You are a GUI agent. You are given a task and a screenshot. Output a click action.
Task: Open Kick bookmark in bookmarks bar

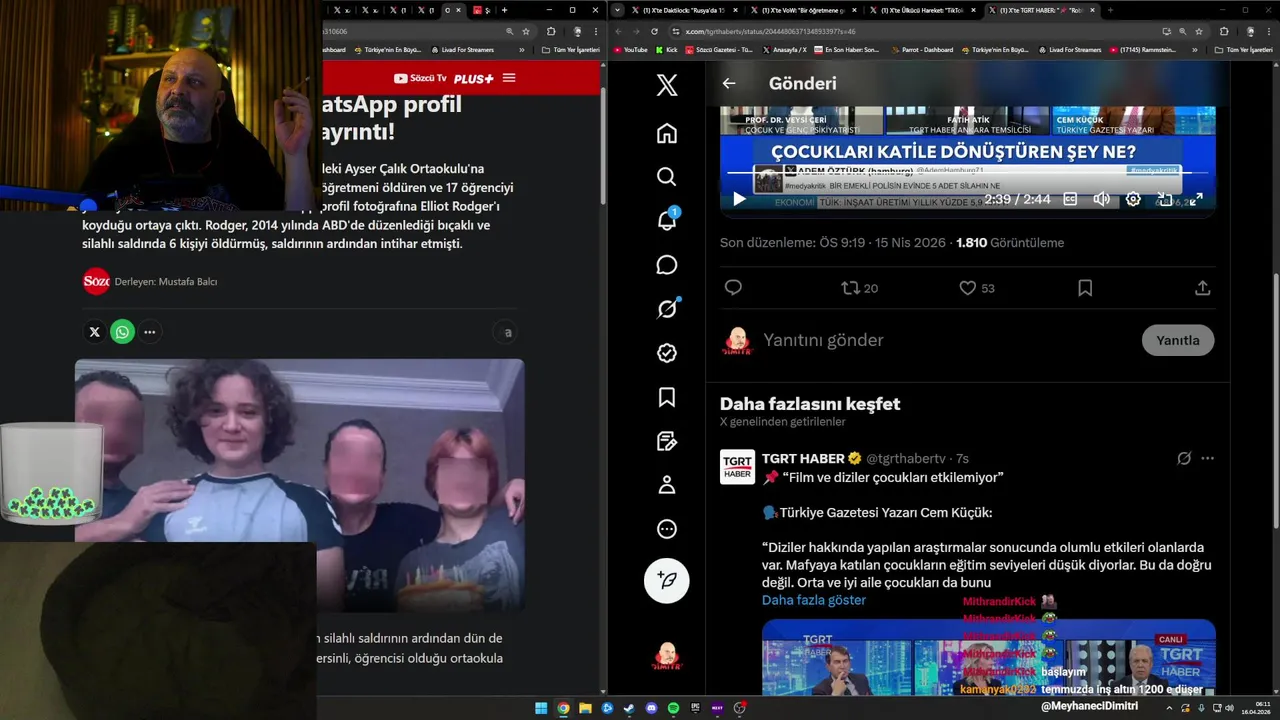point(666,49)
